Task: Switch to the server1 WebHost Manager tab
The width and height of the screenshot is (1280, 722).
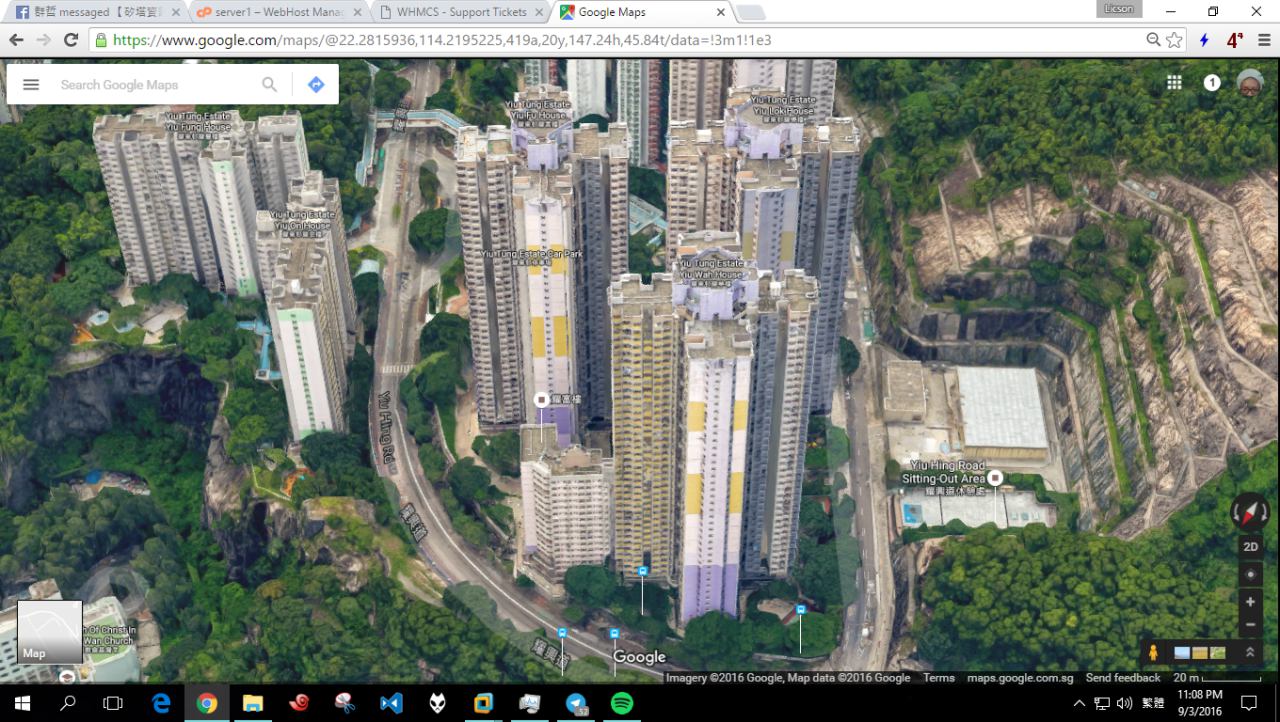Action: pyautogui.click(x=278, y=12)
